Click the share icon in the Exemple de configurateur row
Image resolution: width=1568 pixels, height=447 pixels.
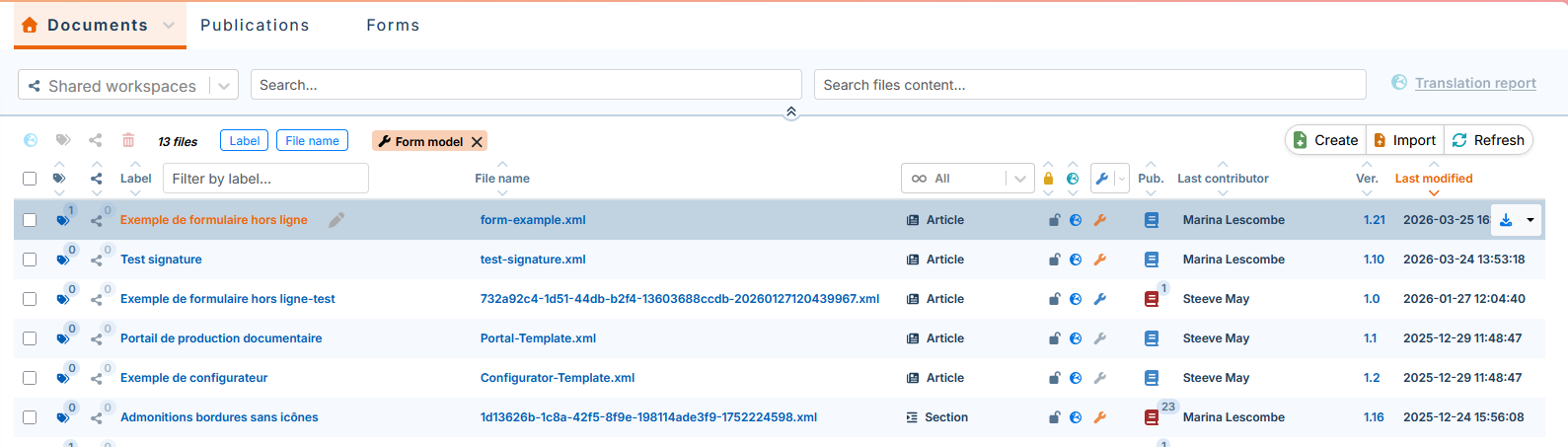97,378
